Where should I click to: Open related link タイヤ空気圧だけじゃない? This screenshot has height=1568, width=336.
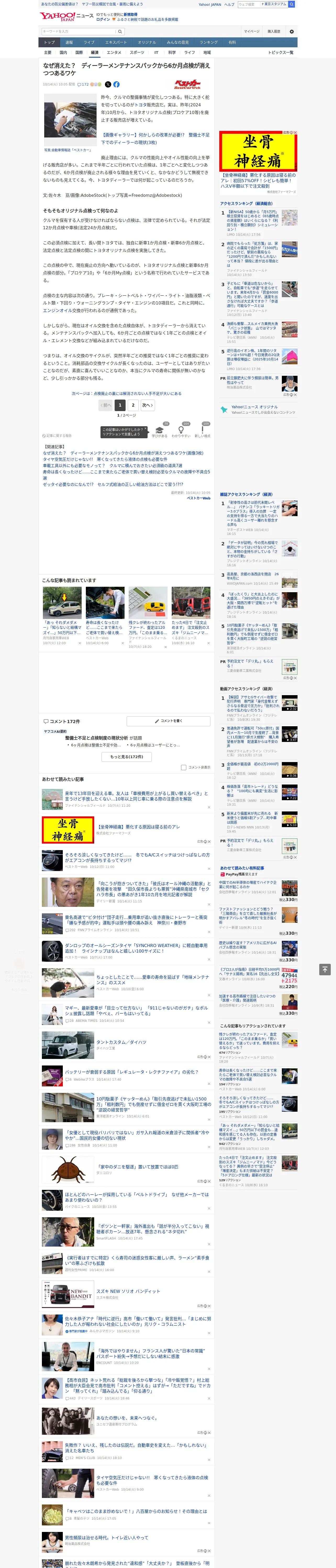105,460
